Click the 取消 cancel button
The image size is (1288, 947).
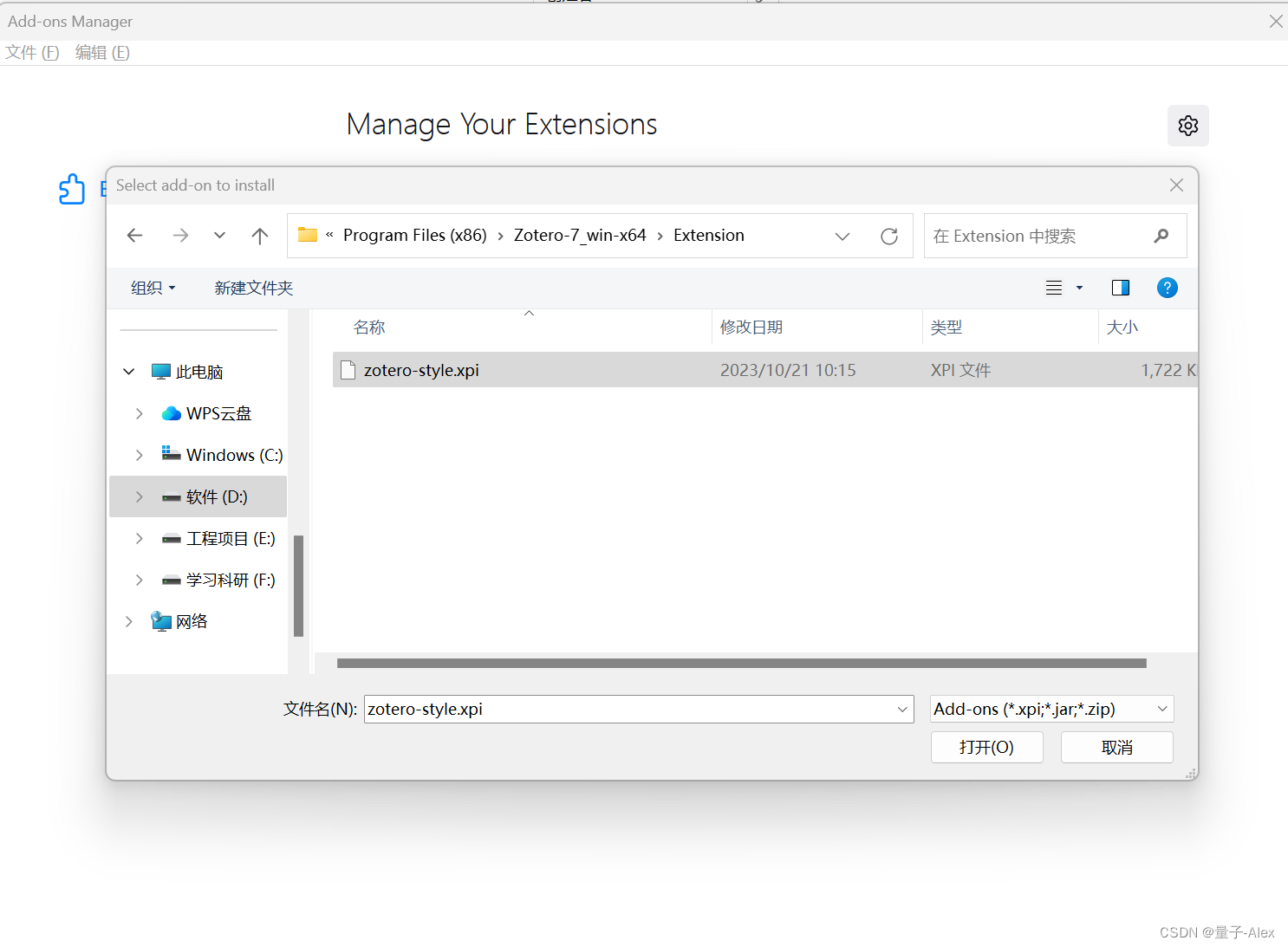(x=1116, y=747)
